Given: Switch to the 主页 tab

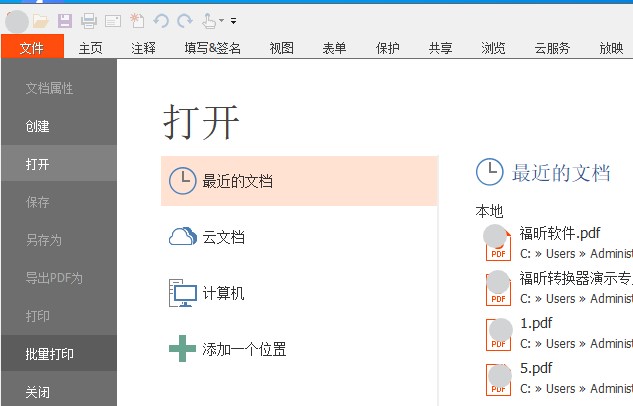Looking at the screenshot, I should pyautogui.click(x=90, y=48).
